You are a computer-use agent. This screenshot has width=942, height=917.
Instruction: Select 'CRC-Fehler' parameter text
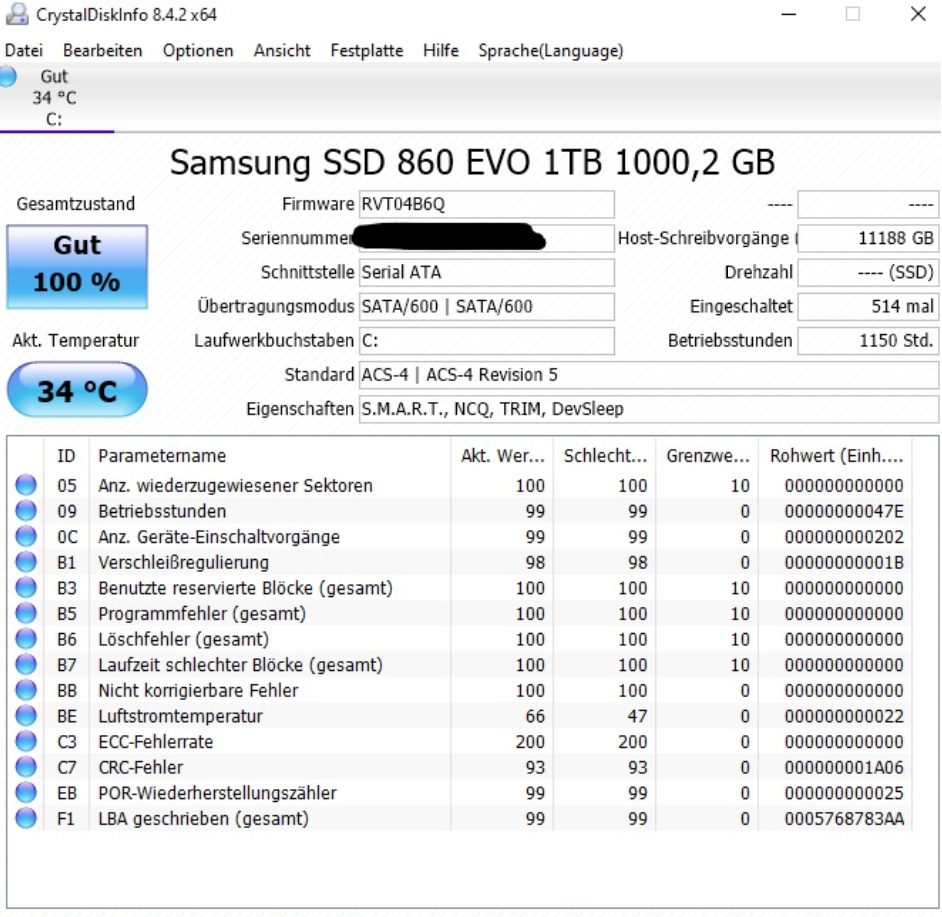[x=141, y=767]
